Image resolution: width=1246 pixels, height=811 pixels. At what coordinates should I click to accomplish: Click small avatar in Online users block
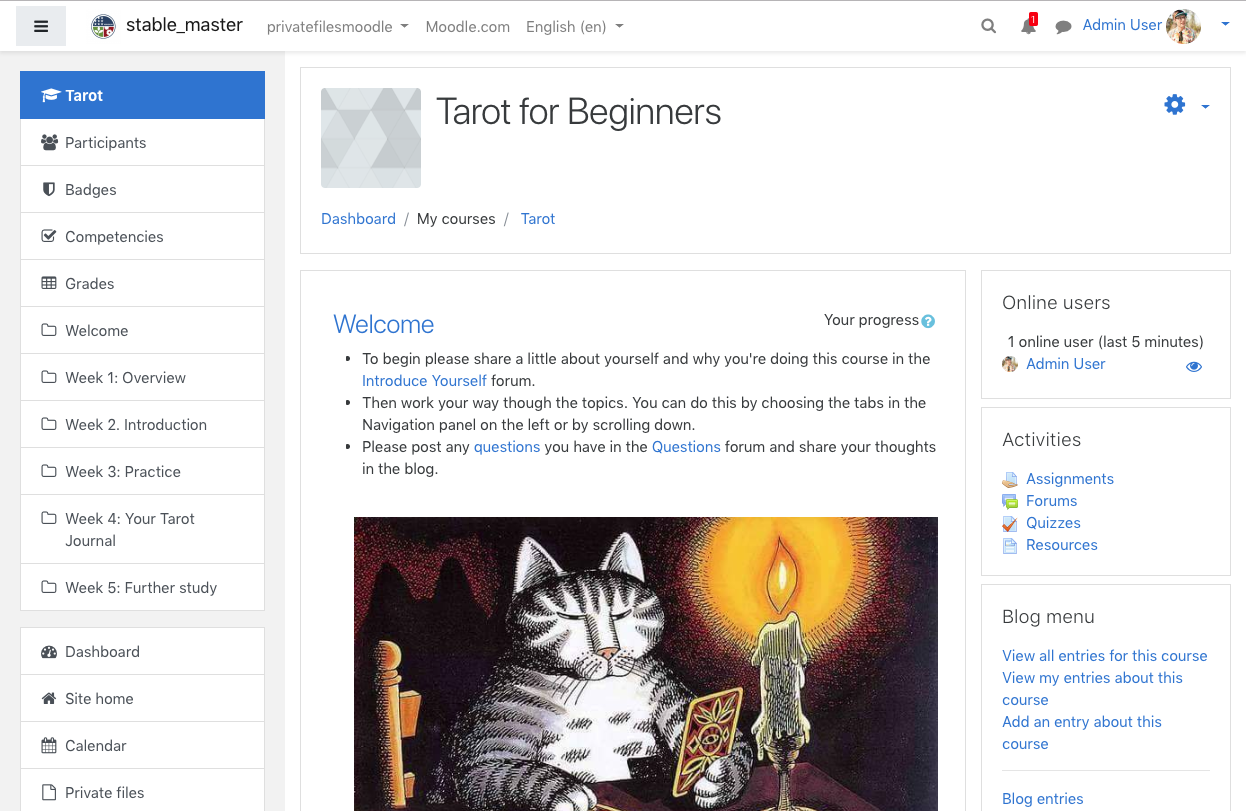tap(1010, 364)
